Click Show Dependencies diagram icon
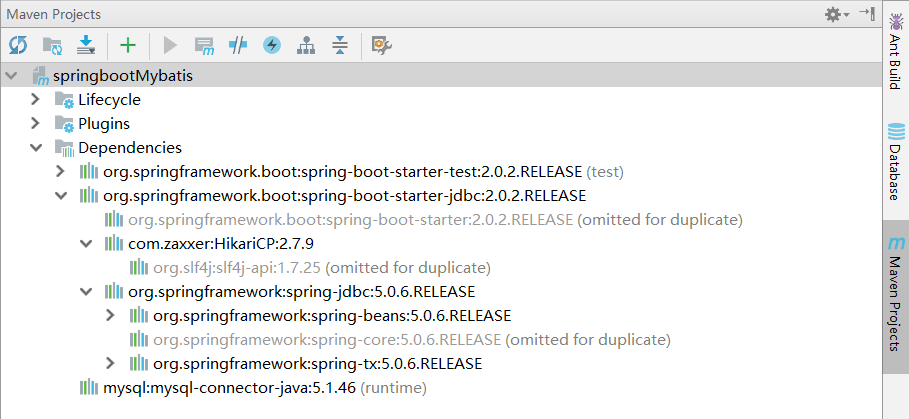Screen dimensions: 909x419 306,45
